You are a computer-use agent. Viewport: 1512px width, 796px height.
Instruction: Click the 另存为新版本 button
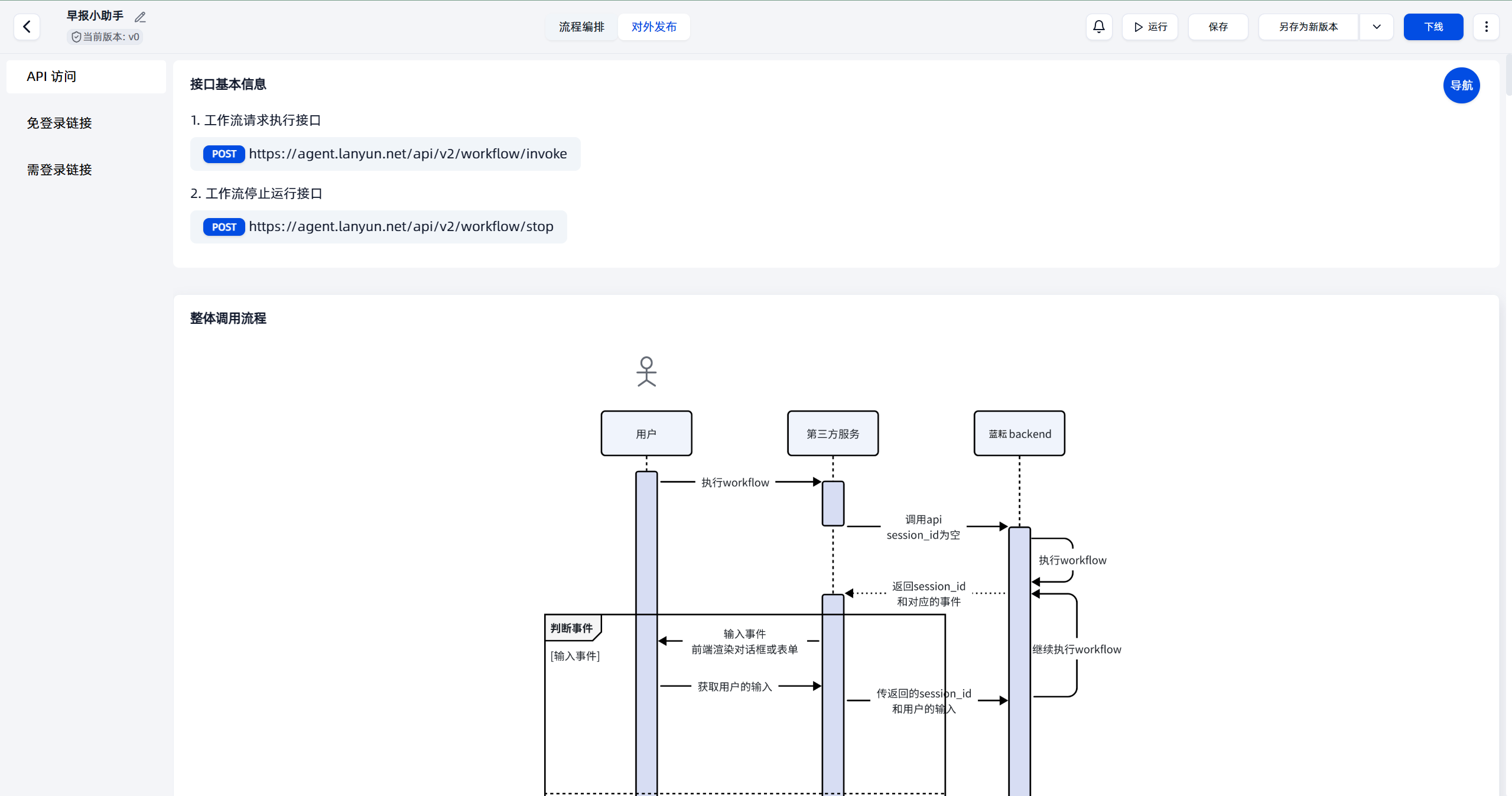pos(1308,27)
